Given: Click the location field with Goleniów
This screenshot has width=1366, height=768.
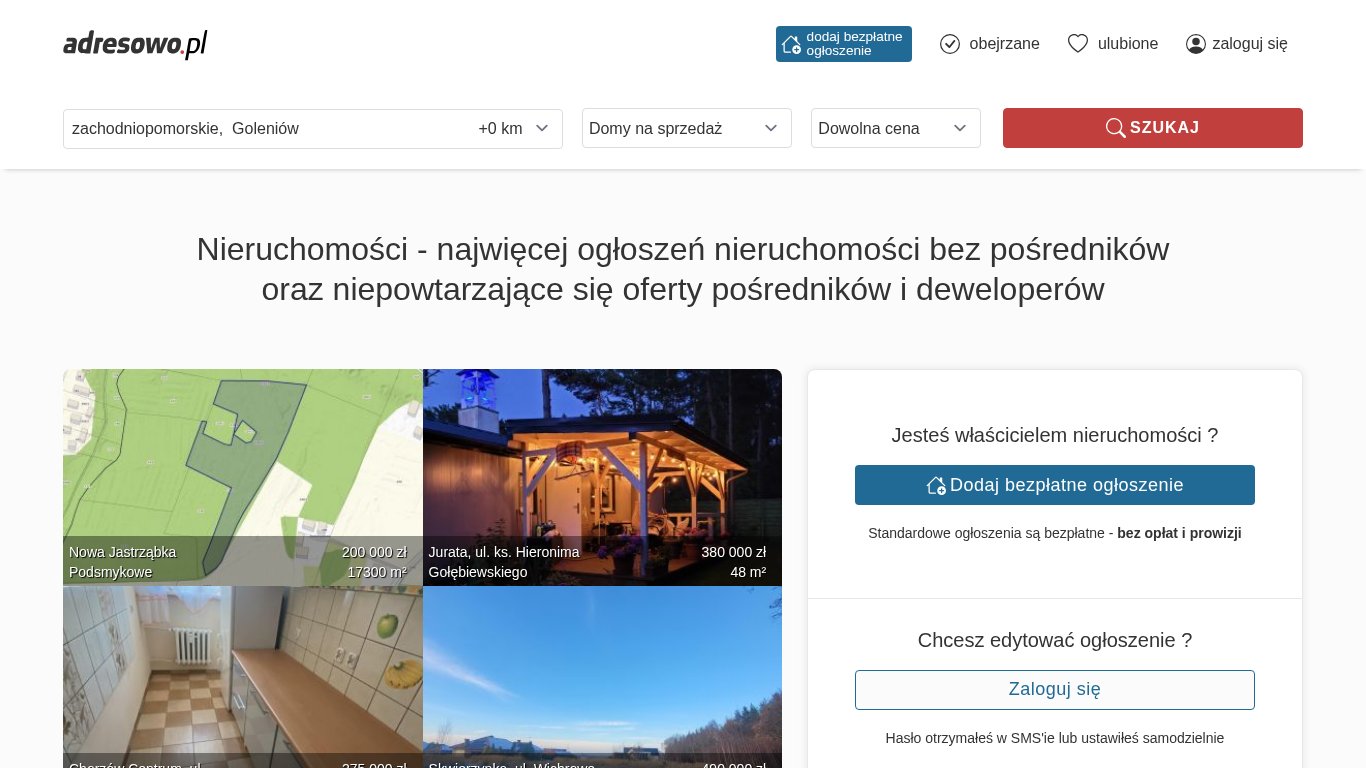Looking at the screenshot, I should [260, 128].
